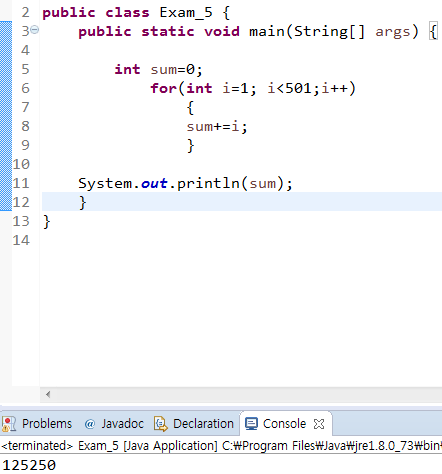Click the closing brace on line 13
Viewport: 442px width, 474px height.
pyautogui.click(x=47, y=221)
